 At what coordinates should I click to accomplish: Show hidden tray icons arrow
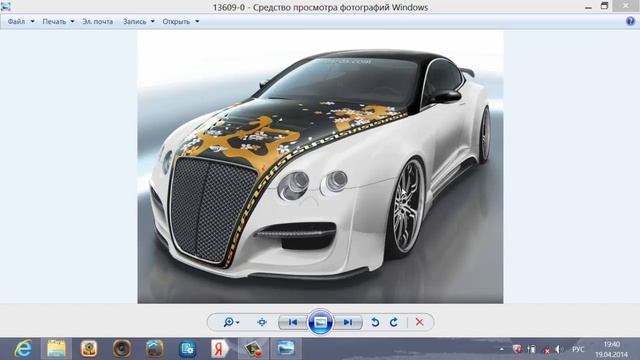pos(502,349)
